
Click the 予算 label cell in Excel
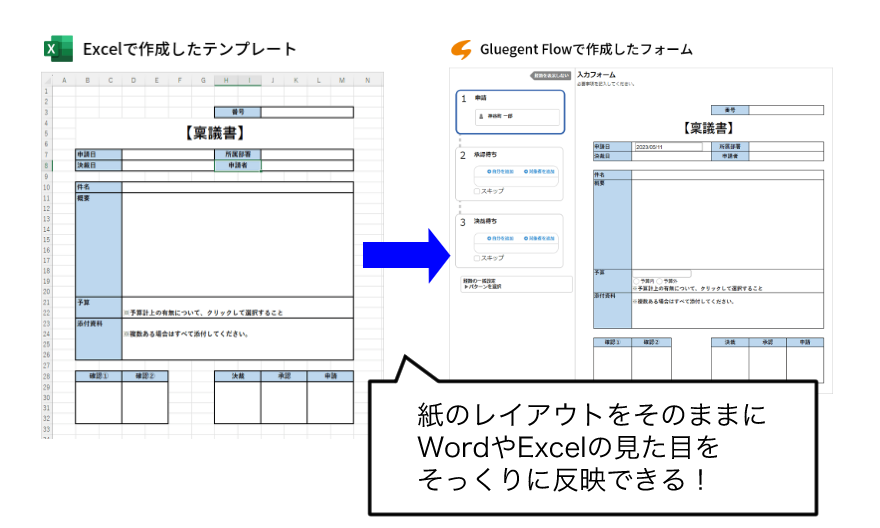99,307
